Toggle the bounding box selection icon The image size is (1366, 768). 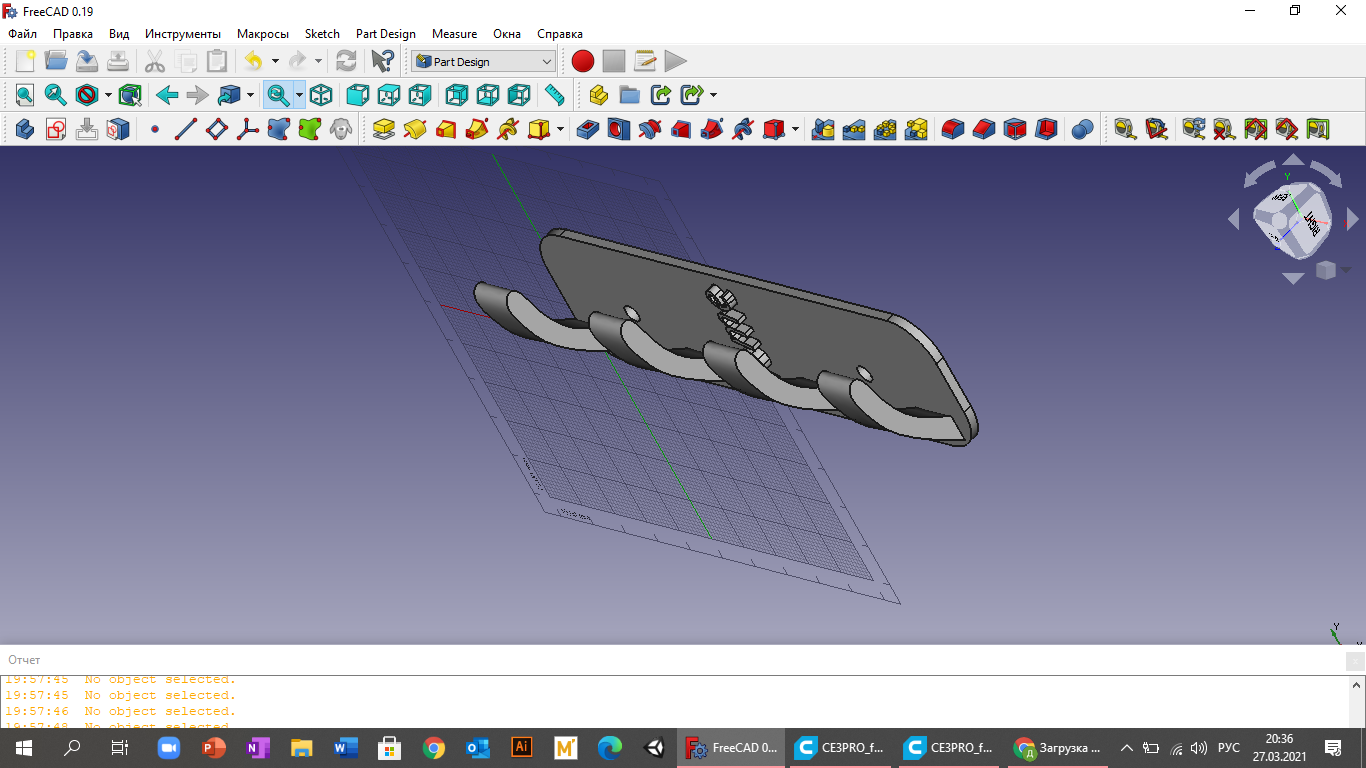(x=130, y=95)
